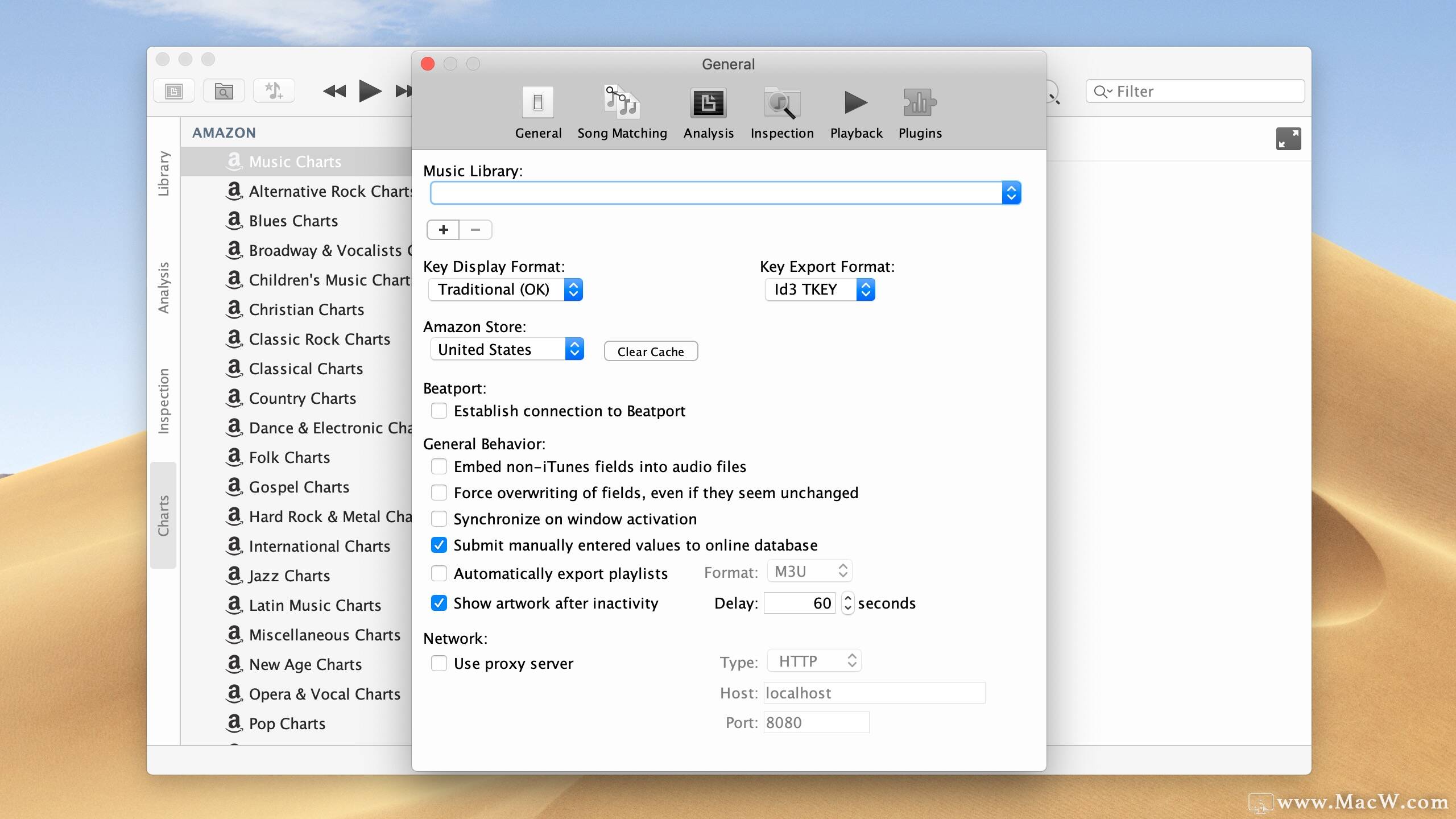Enable Force overwriting of fields checkbox
This screenshot has width=1456, height=819.
pos(439,493)
